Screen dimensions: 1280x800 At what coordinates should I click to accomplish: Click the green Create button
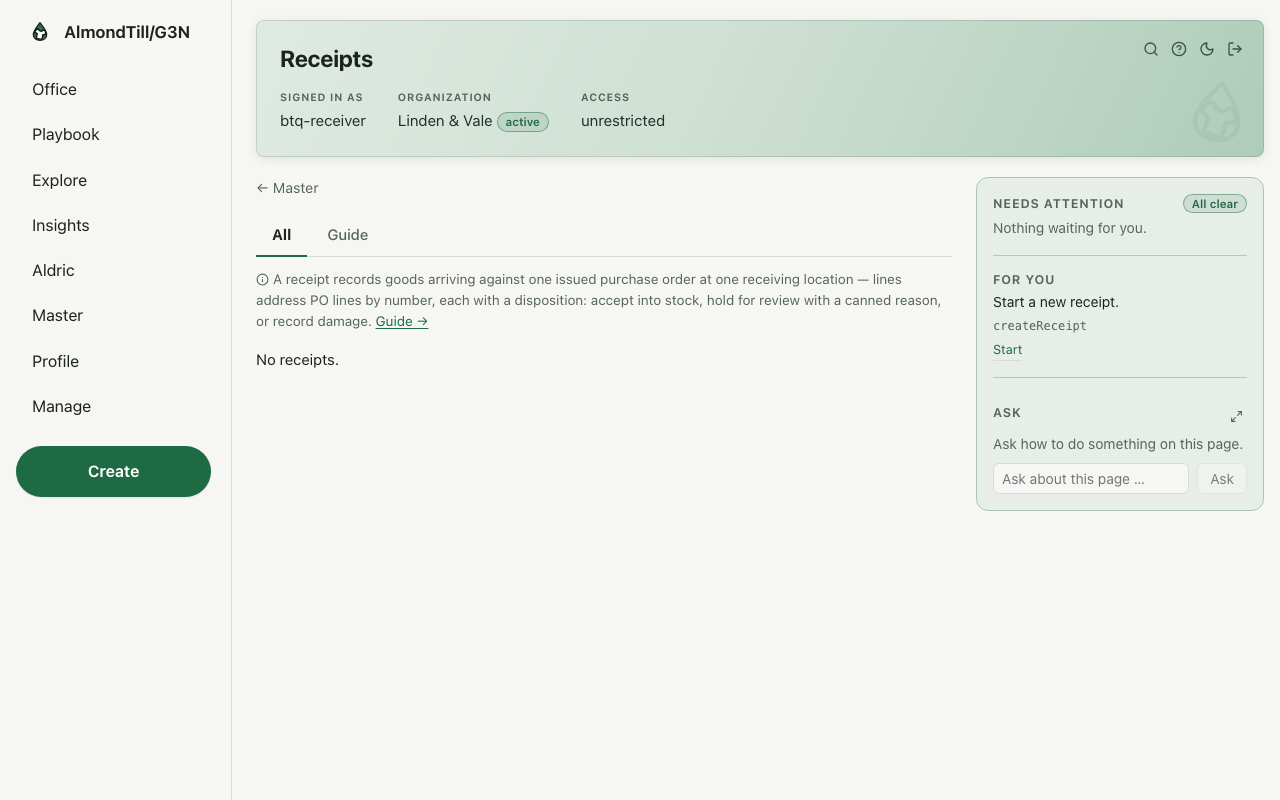(113, 471)
